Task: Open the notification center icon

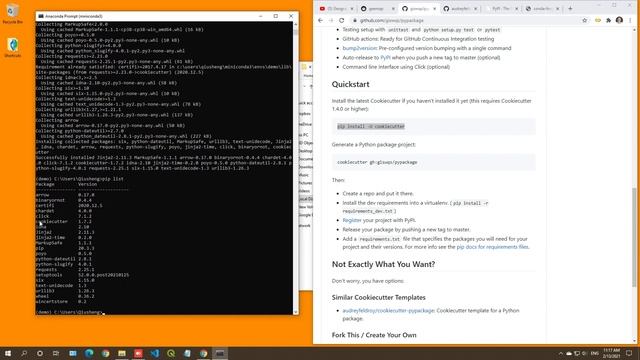Action: pos(629,353)
